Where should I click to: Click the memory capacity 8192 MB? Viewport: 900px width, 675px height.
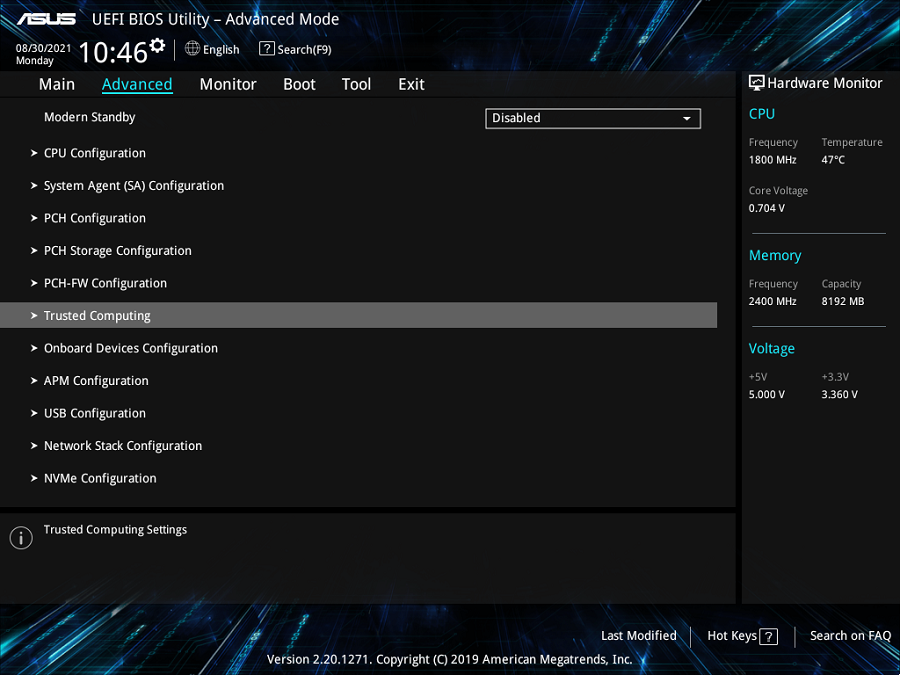[x=843, y=301]
